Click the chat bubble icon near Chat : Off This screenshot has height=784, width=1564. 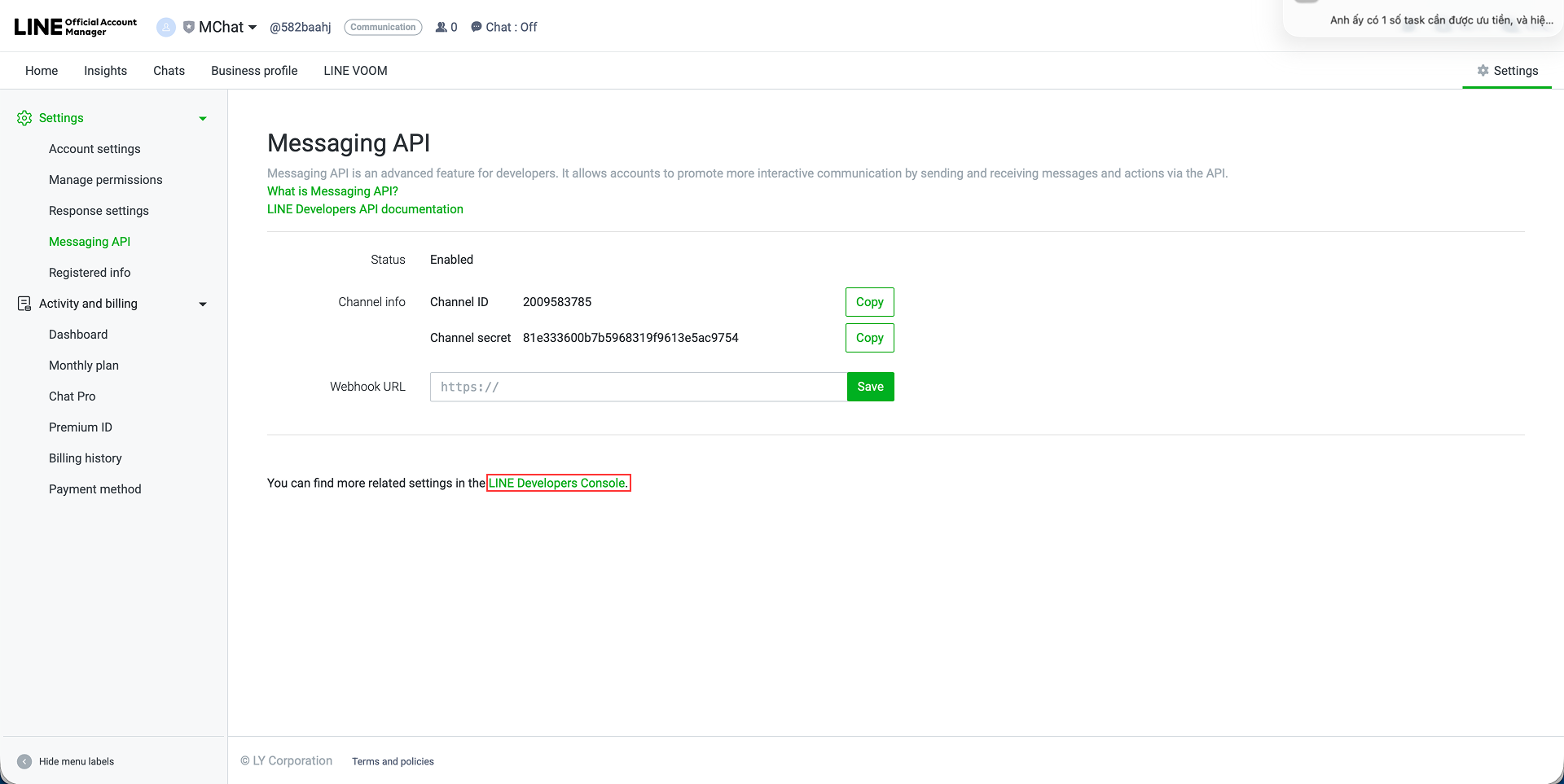[475, 27]
